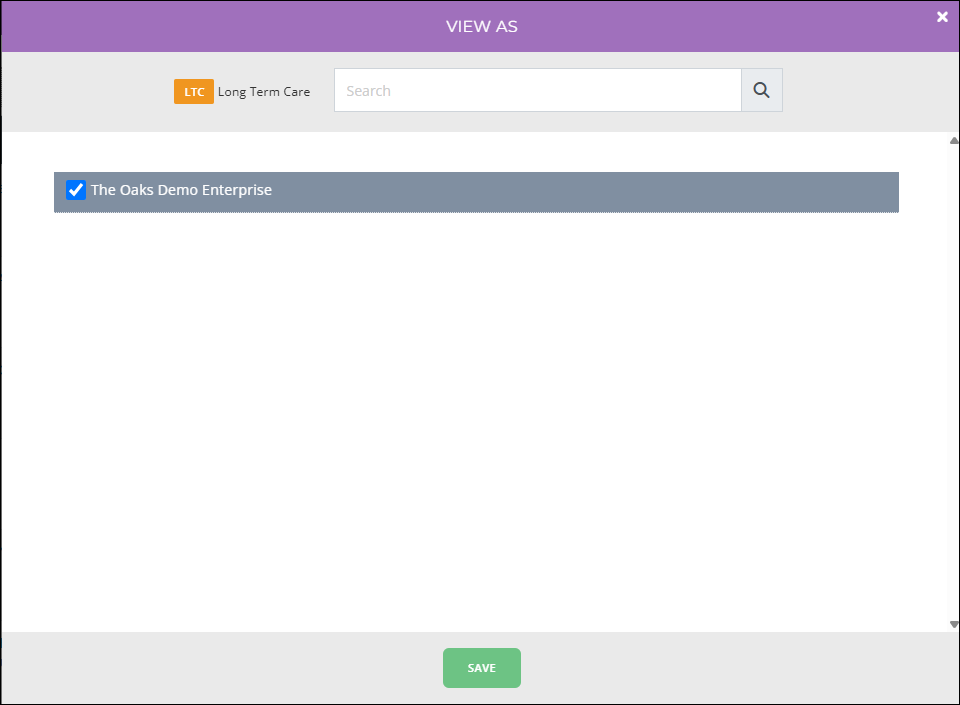Click the orange LTC badge
Image resolution: width=960 pixels, height=705 pixels.
194,92
